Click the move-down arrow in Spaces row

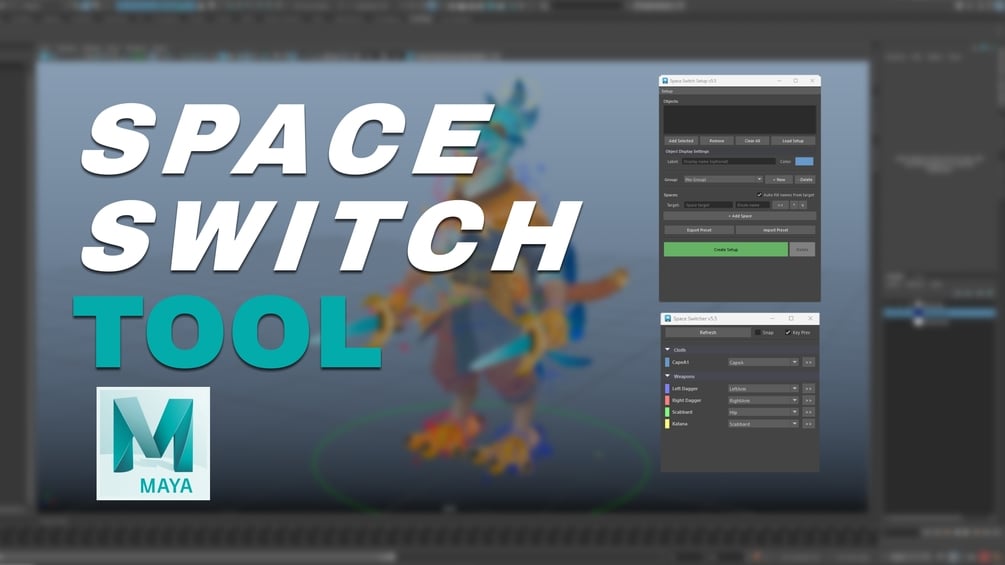[802, 205]
